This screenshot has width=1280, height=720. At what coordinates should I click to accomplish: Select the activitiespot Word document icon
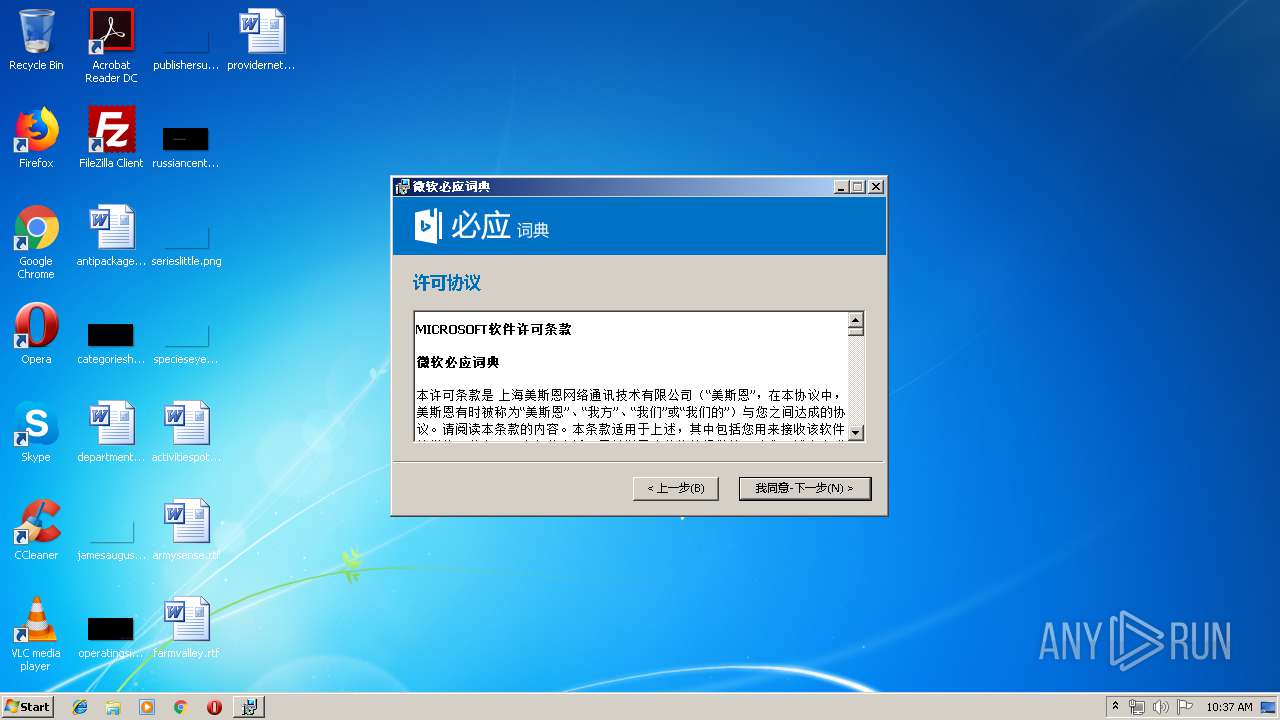(x=186, y=432)
